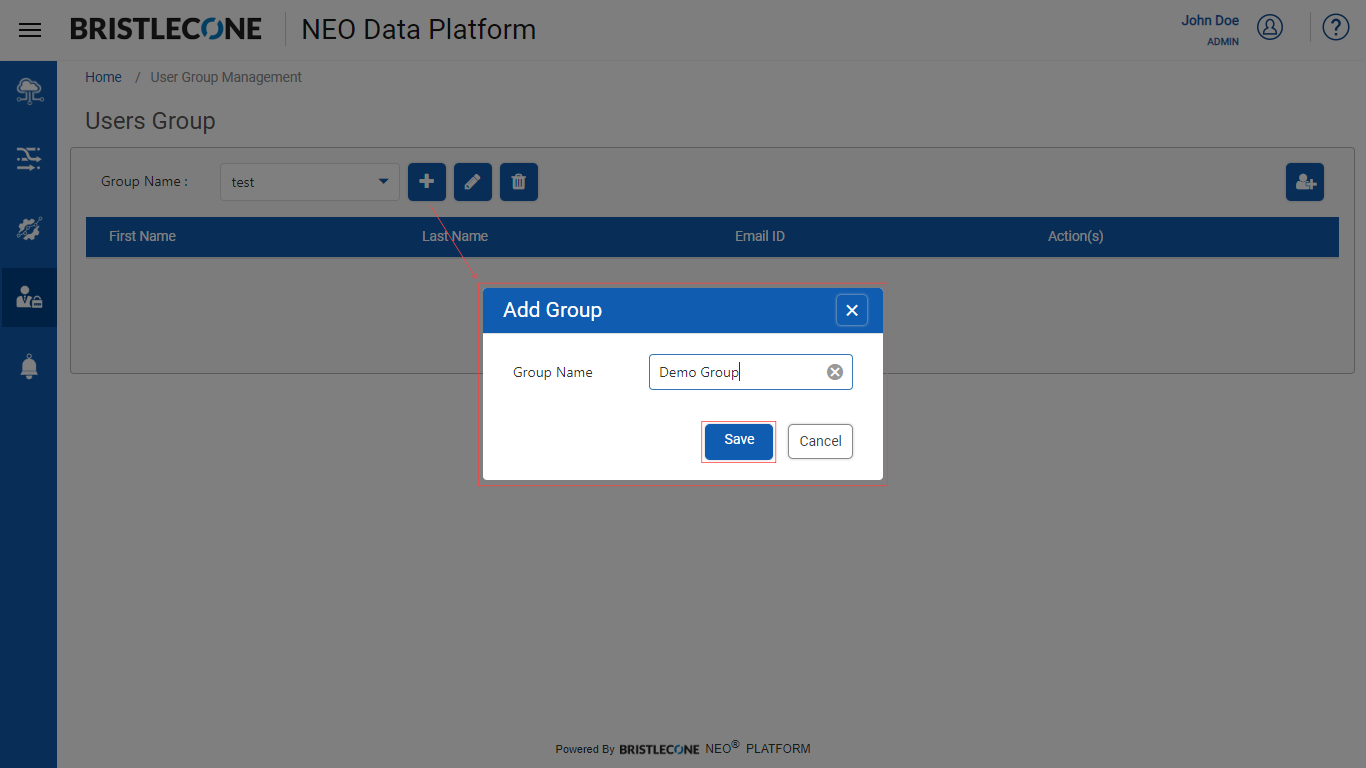Click the plus add group icon
This screenshot has height=768, width=1366.
(427, 182)
